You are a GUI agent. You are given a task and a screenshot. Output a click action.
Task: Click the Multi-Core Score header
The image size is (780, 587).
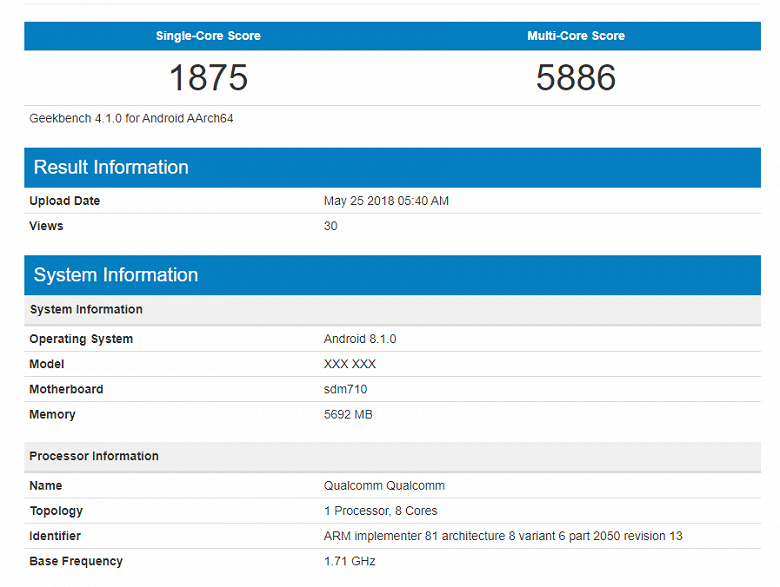click(576, 36)
